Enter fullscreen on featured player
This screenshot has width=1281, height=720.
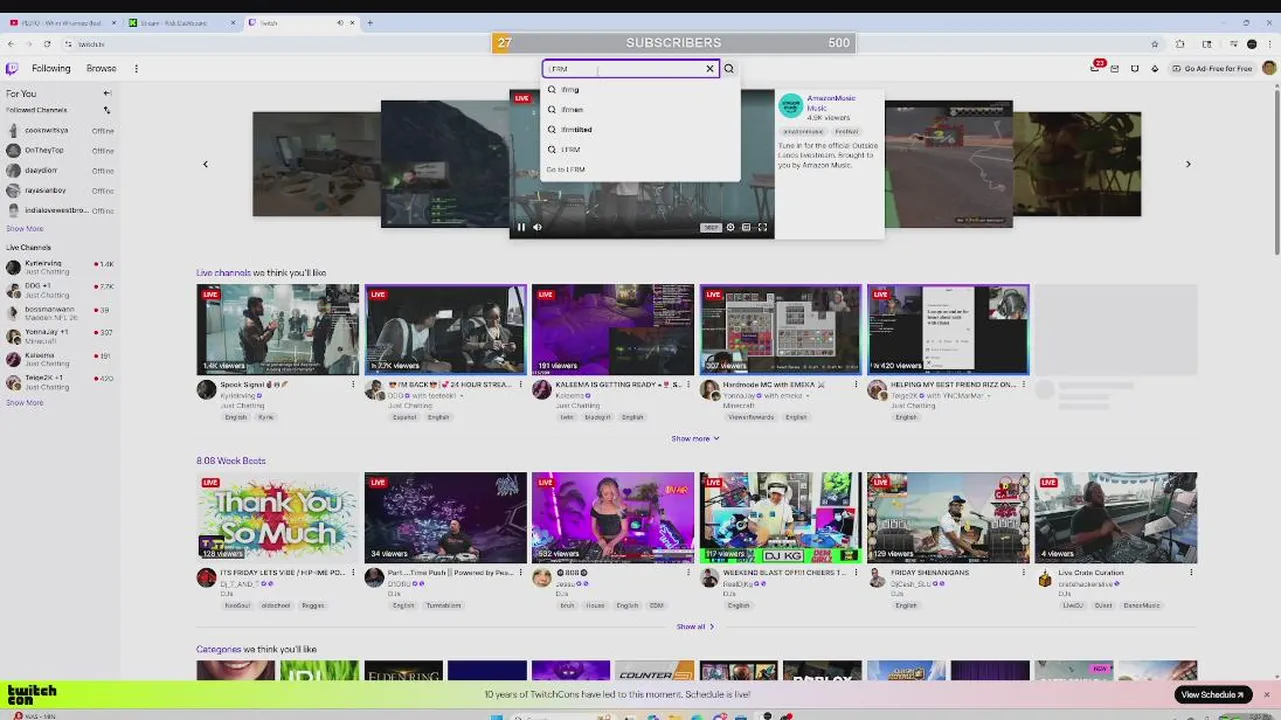(762, 227)
